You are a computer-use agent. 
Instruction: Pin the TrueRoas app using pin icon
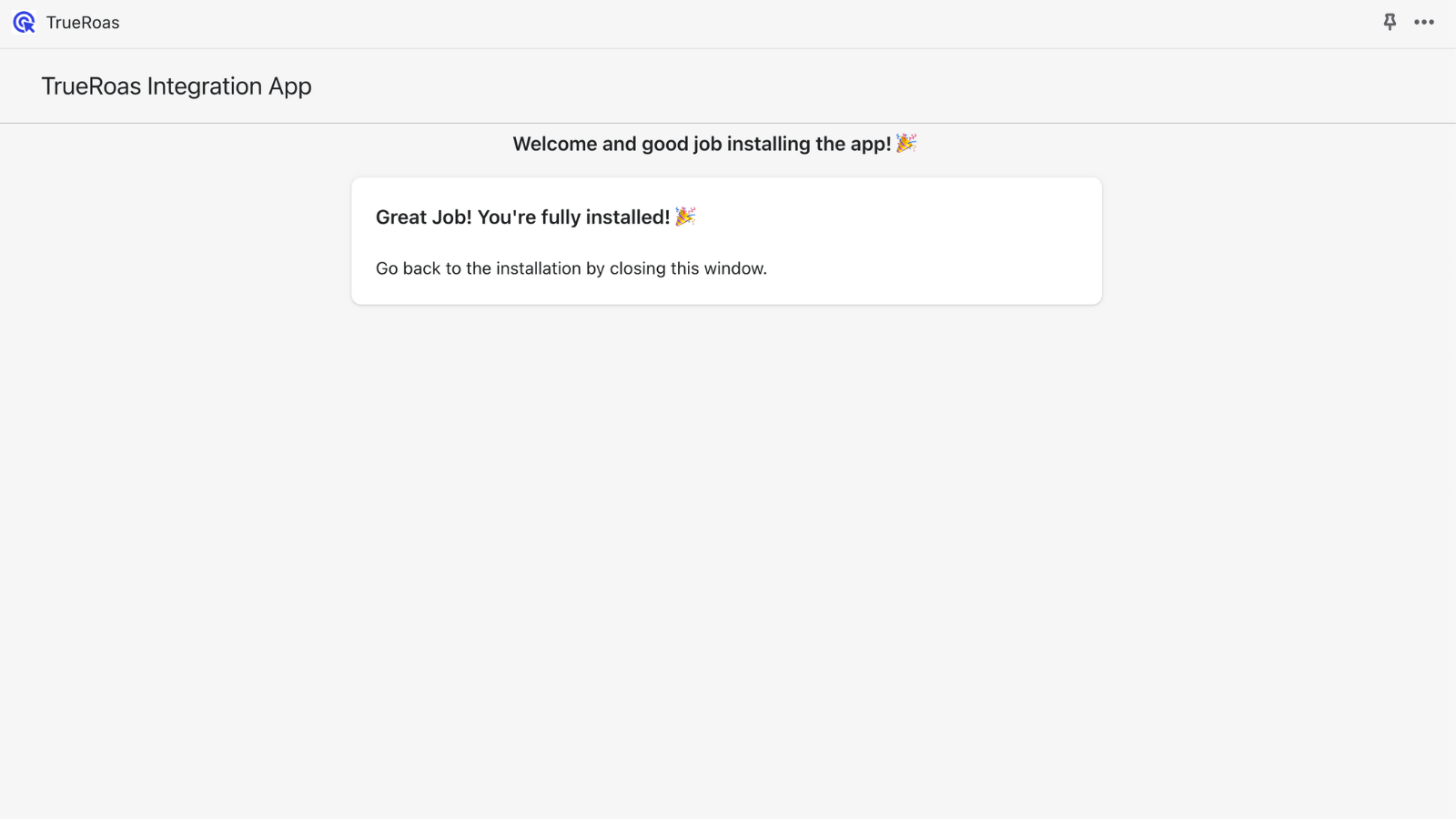[x=1390, y=22]
